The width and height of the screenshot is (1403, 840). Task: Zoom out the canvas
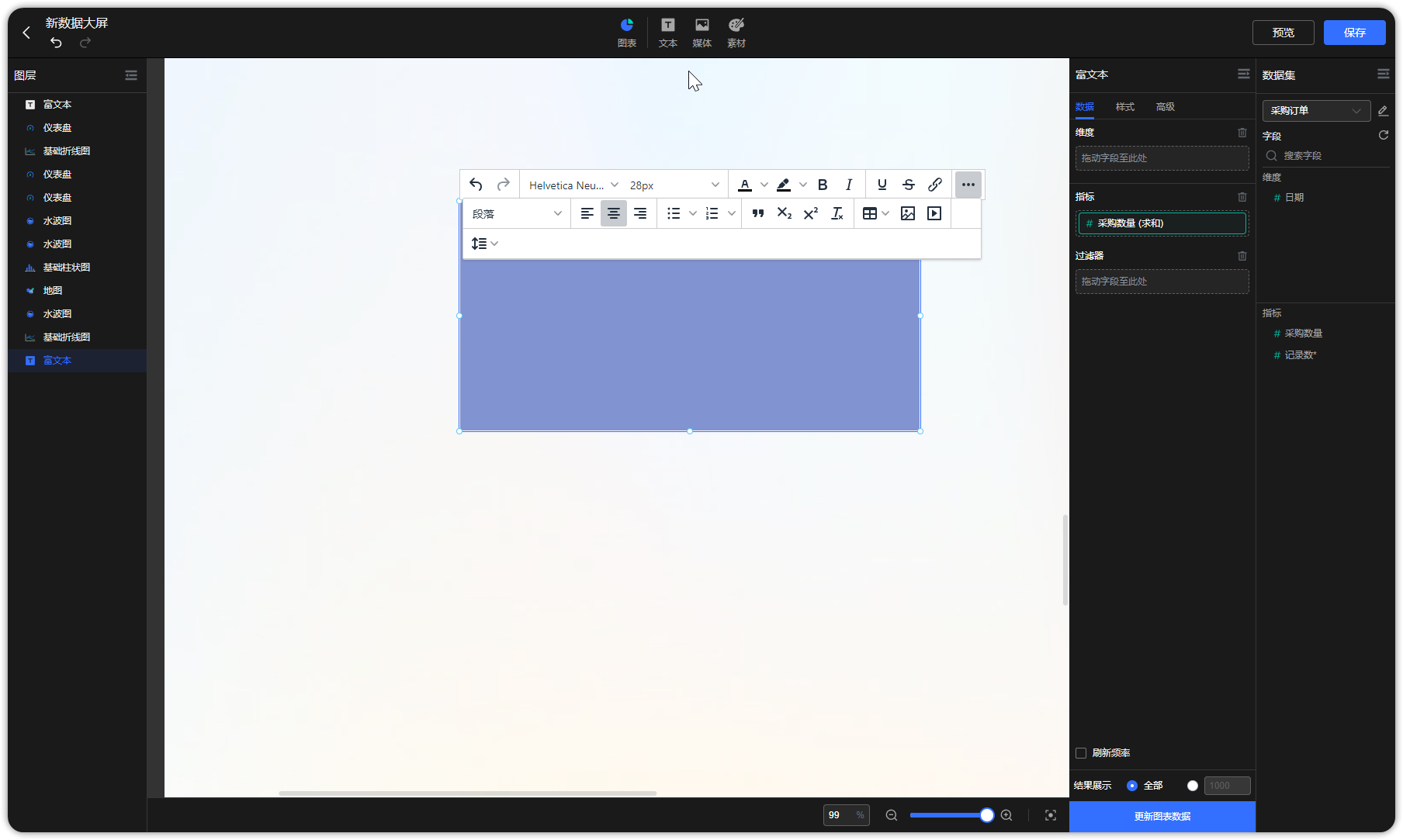coord(892,815)
